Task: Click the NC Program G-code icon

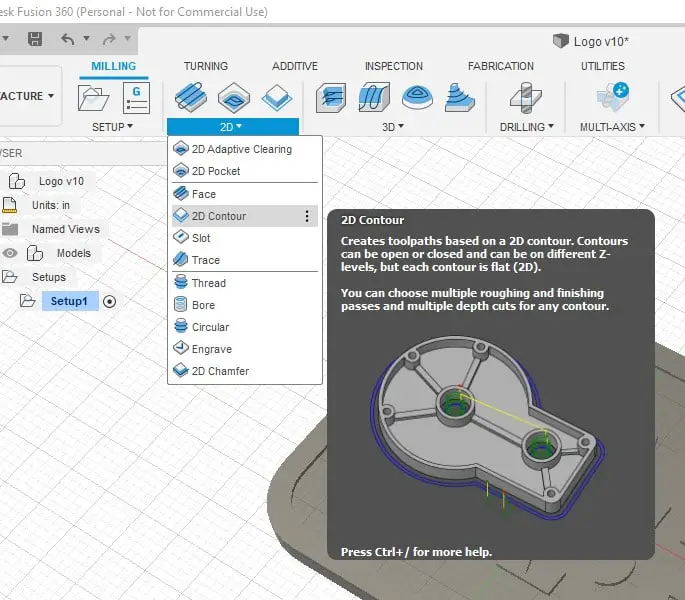Action: click(136, 98)
